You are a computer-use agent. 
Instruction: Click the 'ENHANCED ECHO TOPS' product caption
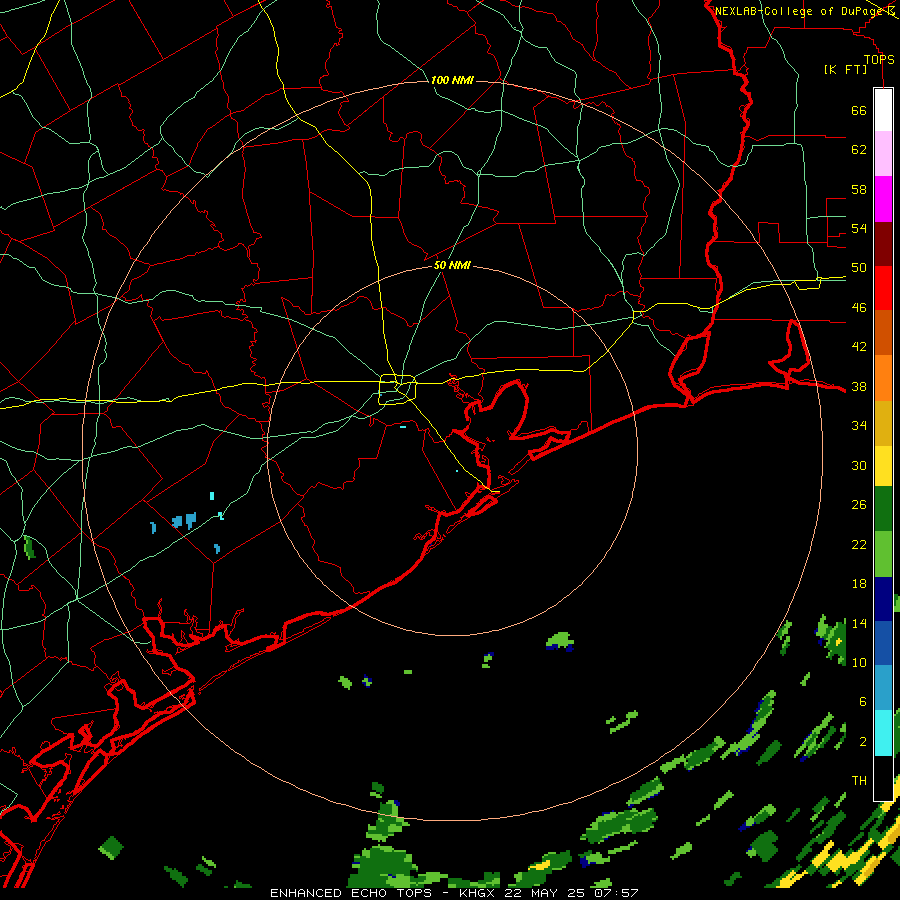click(351, 893)
